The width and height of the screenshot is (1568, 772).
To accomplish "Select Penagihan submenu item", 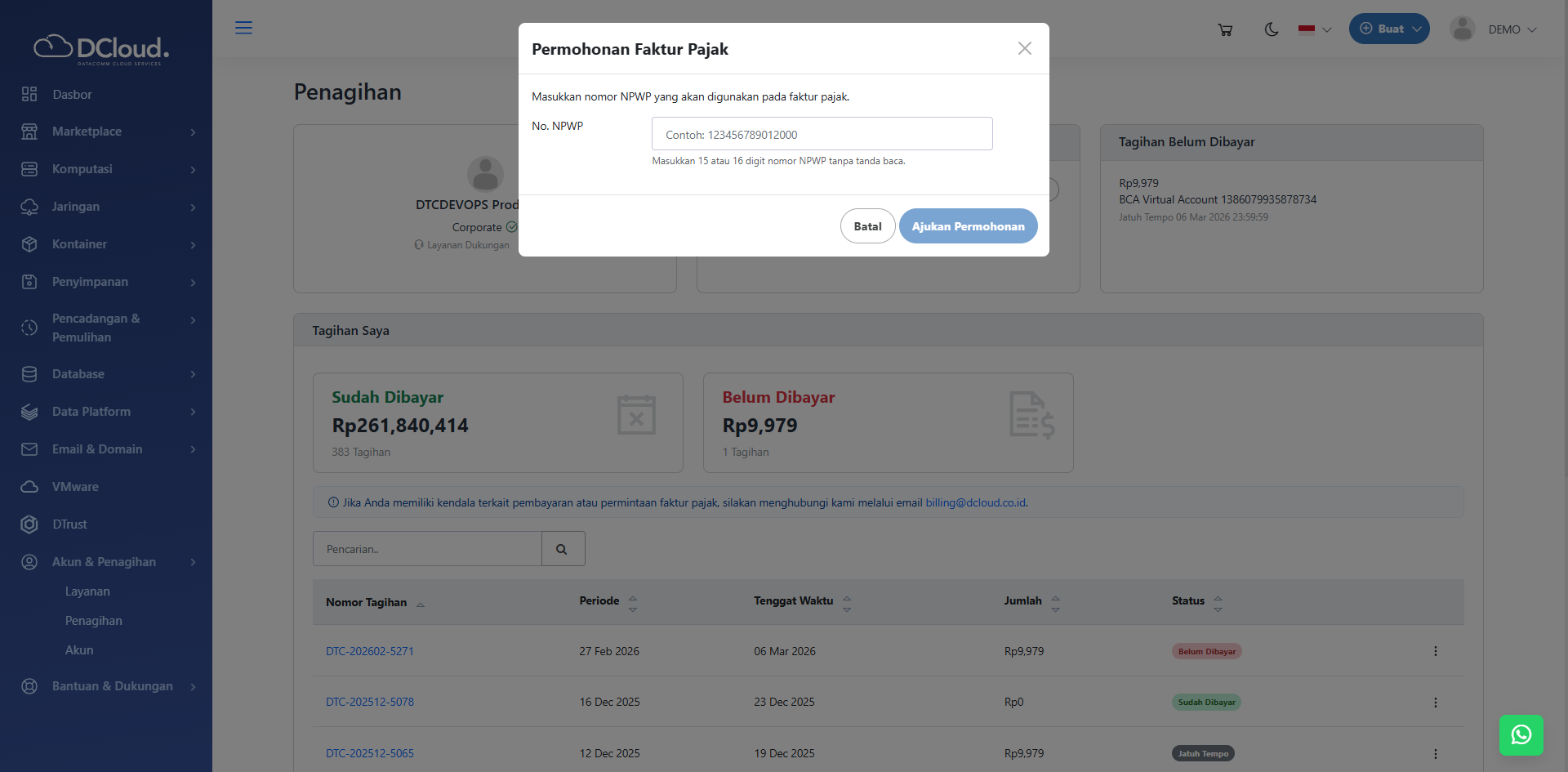I will [94, 621].
